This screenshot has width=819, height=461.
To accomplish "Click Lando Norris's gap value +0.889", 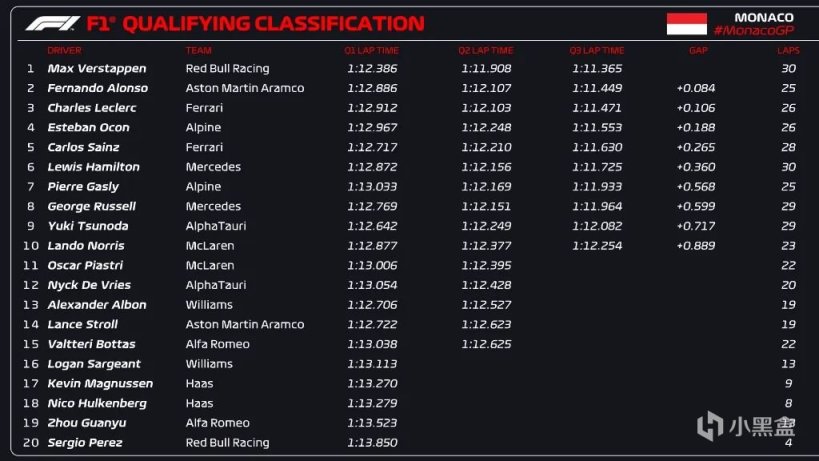I will (695, 246).
